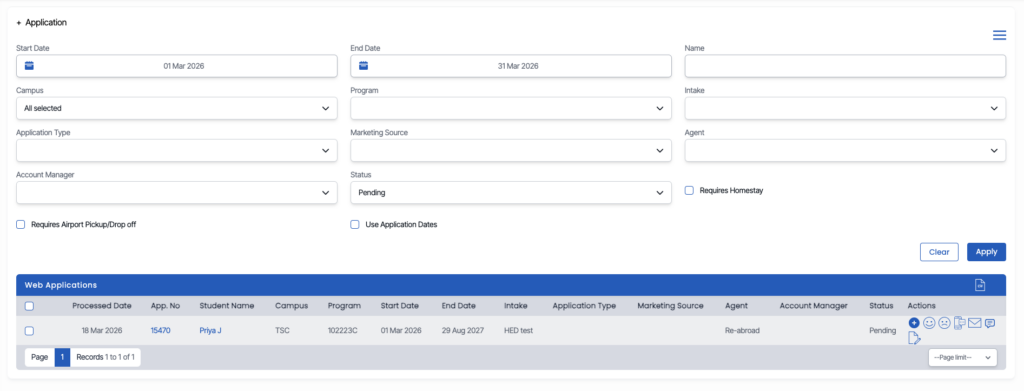Click the edit document icon for Priya J

click(x=914, y=337)
